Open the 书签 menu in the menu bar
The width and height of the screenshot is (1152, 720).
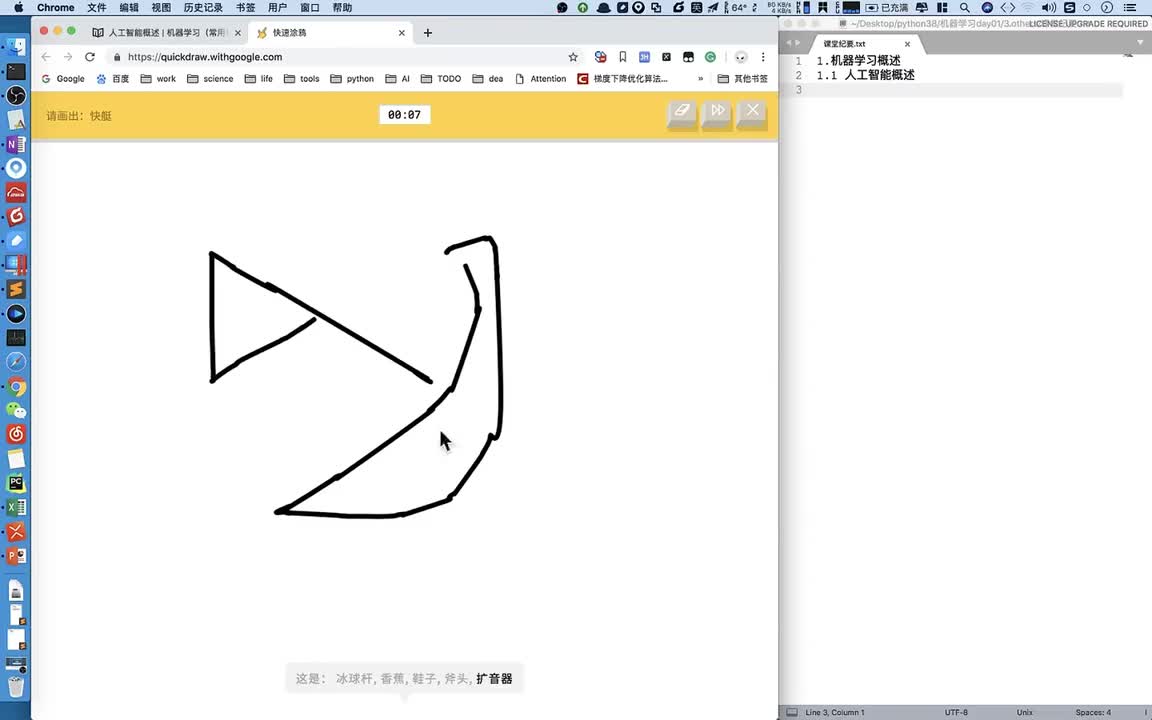(245, 7)
